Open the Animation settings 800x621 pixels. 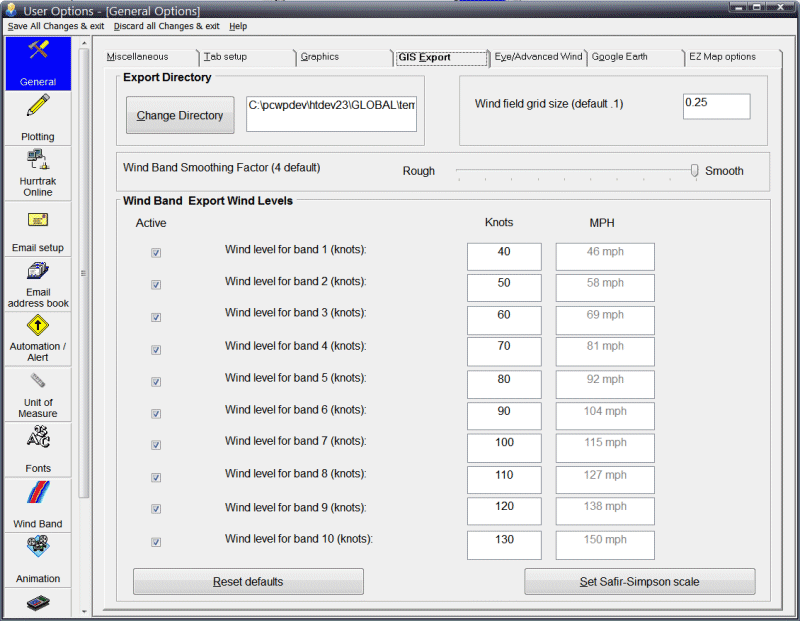pos(38,558)
